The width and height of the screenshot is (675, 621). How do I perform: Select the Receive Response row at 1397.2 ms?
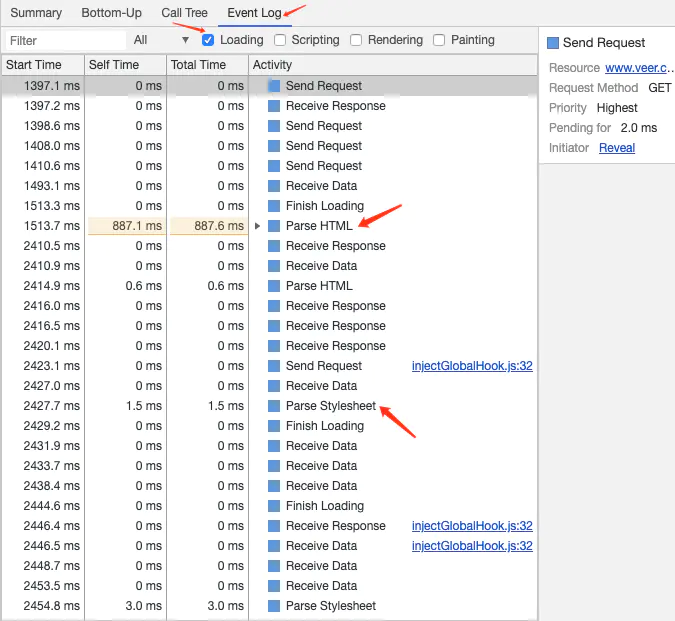pos(269,106)
